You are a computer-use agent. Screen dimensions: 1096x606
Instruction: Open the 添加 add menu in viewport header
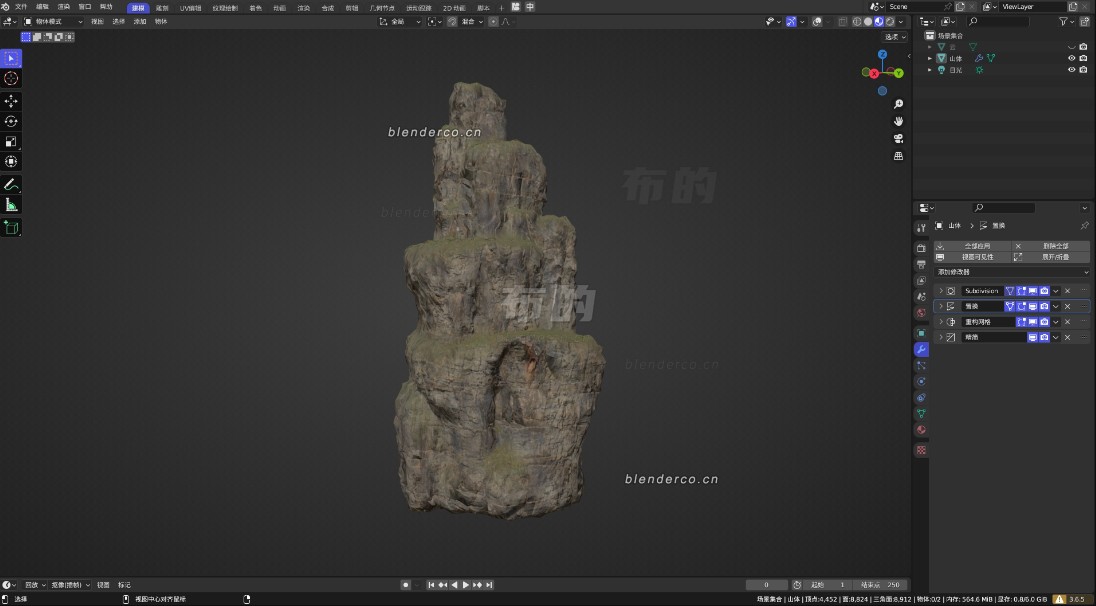140,22
